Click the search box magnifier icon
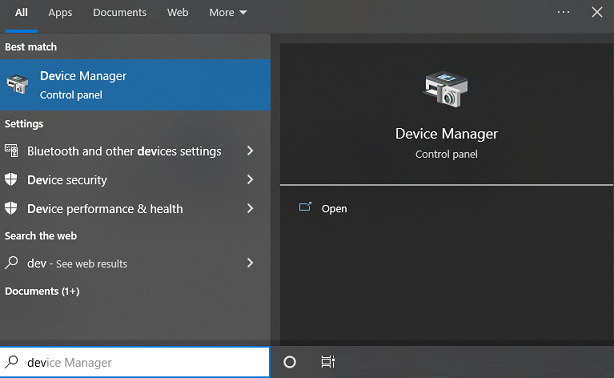Viewport: 614px width, 378px height. (x=12, y=362)
